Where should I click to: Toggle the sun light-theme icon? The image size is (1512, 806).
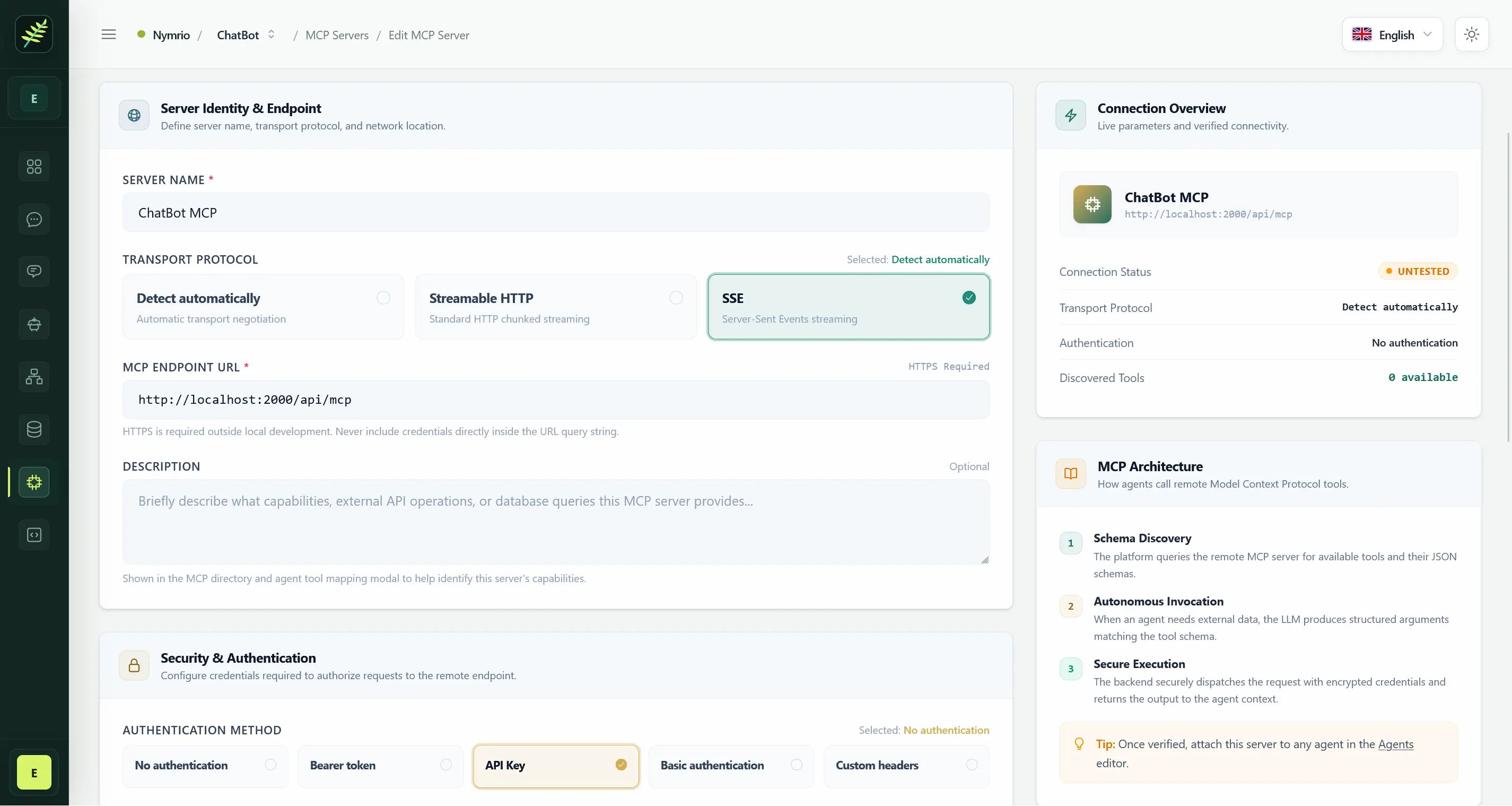[x=1472, y=34]
